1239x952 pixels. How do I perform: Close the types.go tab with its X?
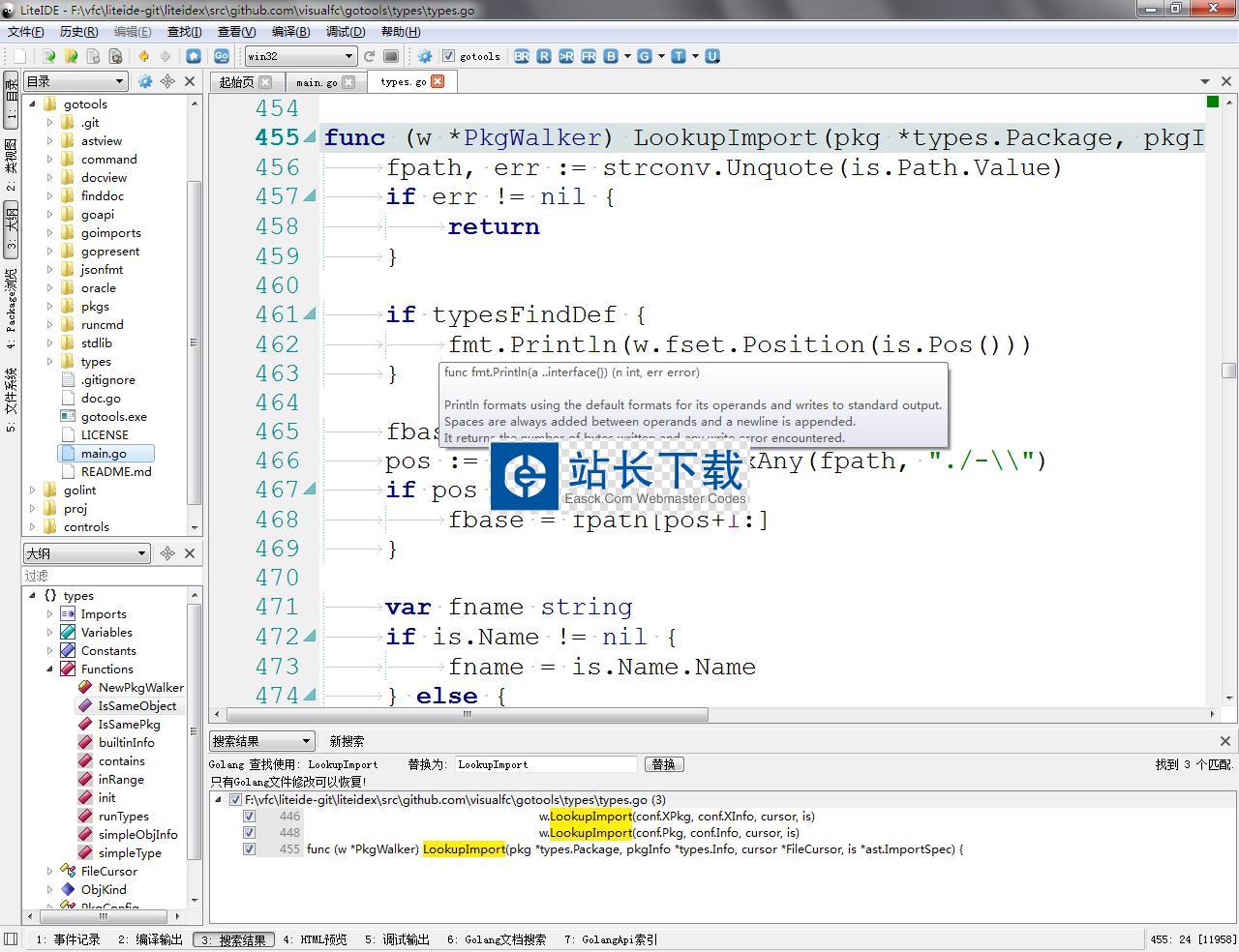click(438, 81)
